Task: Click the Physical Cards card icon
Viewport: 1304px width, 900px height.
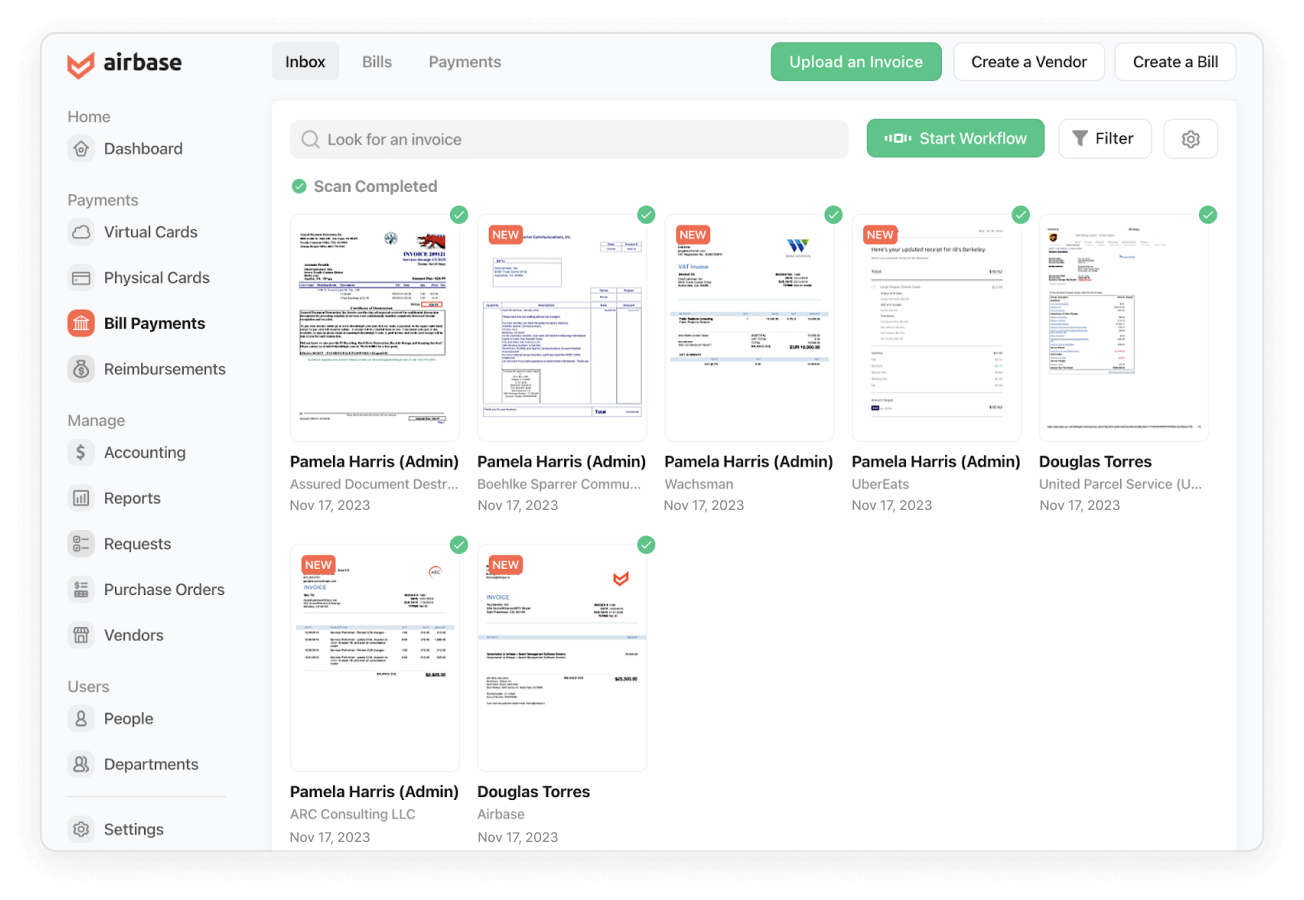Action: tap(81, 278)
